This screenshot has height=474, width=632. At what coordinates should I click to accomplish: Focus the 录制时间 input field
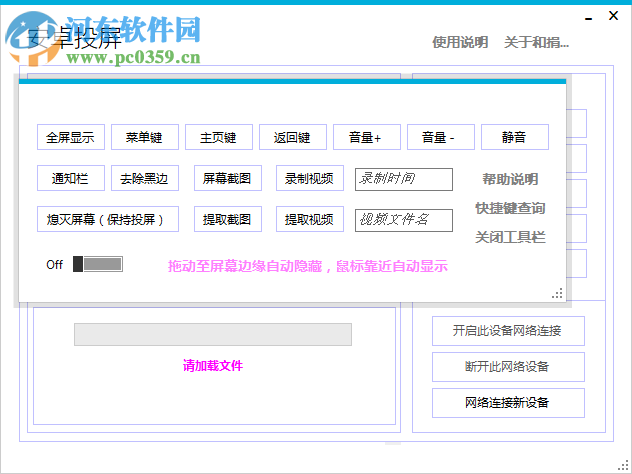[x=403, y=179]
